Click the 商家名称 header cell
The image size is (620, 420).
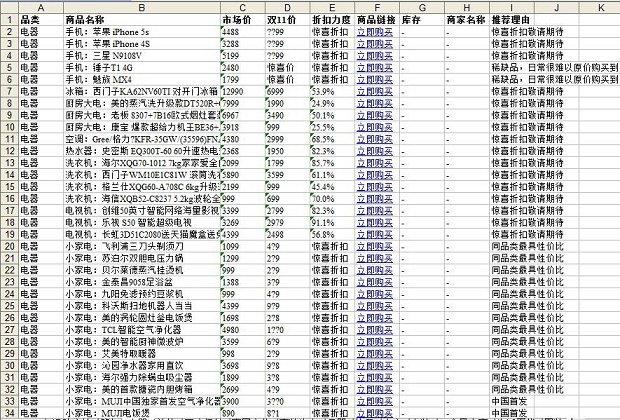tap(467, 20)
